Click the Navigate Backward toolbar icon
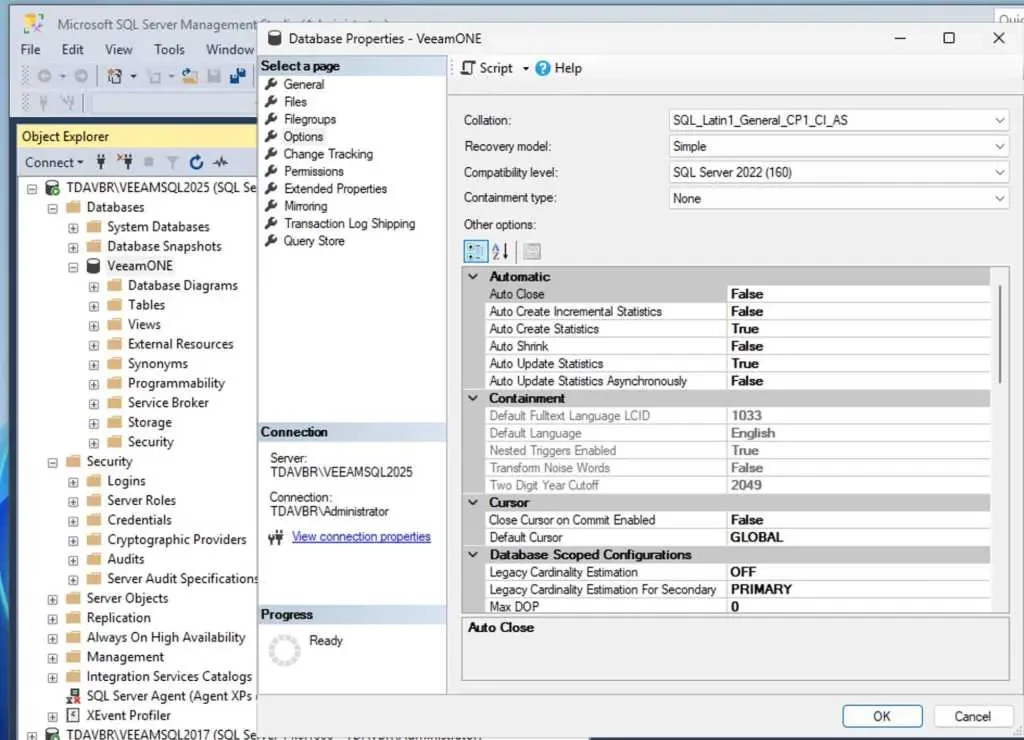The height and width of the screenshot is (740, 1024). (x=44, y=76)
